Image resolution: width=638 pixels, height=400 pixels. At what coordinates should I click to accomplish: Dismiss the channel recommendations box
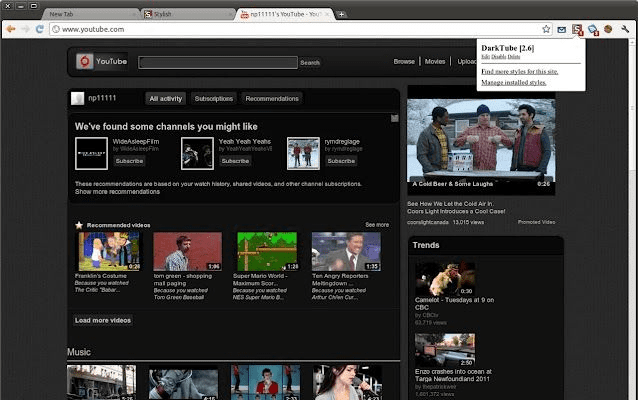coord(394,118)
